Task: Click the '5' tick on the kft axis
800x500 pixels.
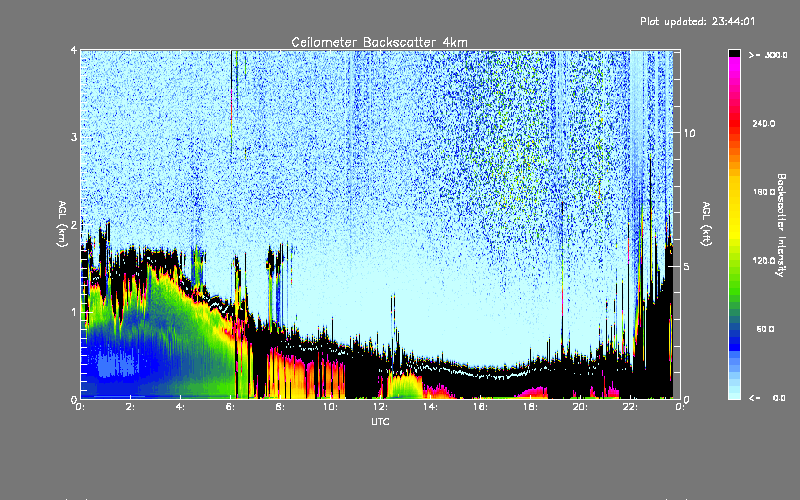Action: [687, 266]
